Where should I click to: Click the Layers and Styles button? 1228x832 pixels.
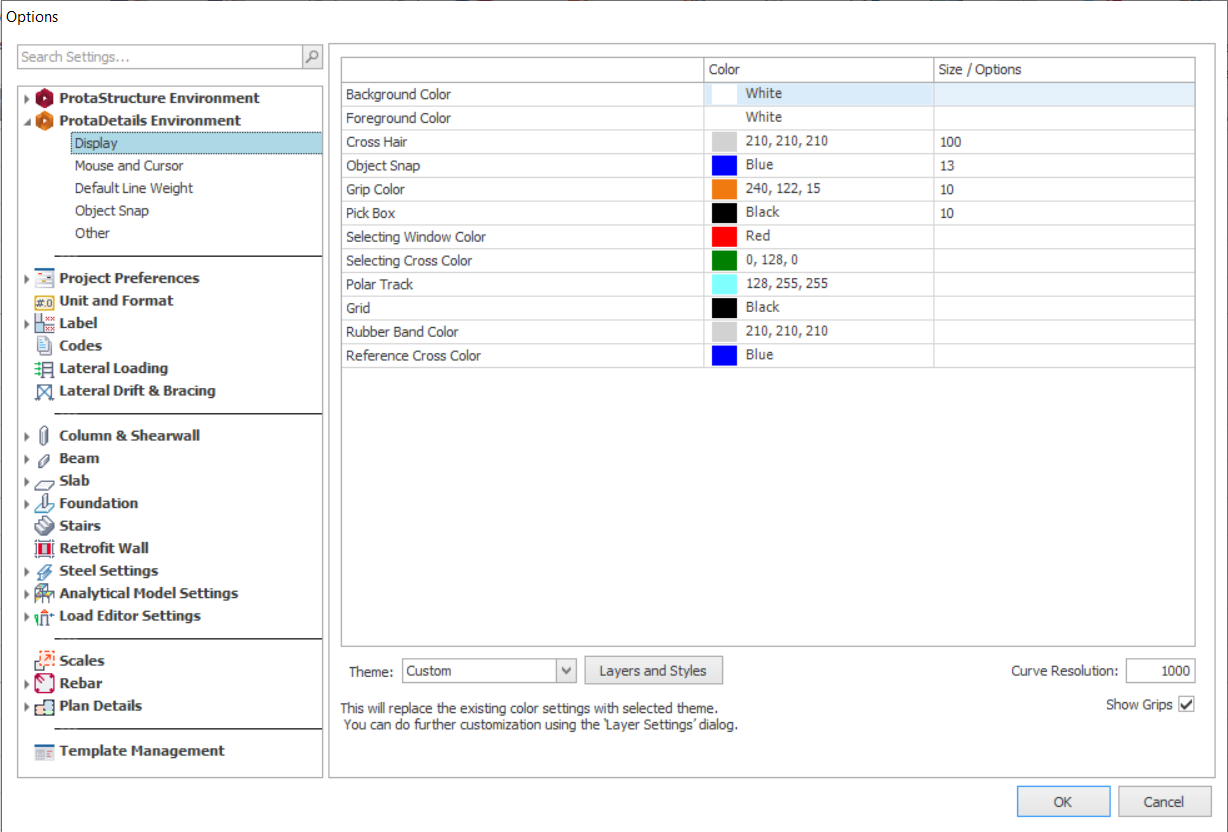click(653, 671)
